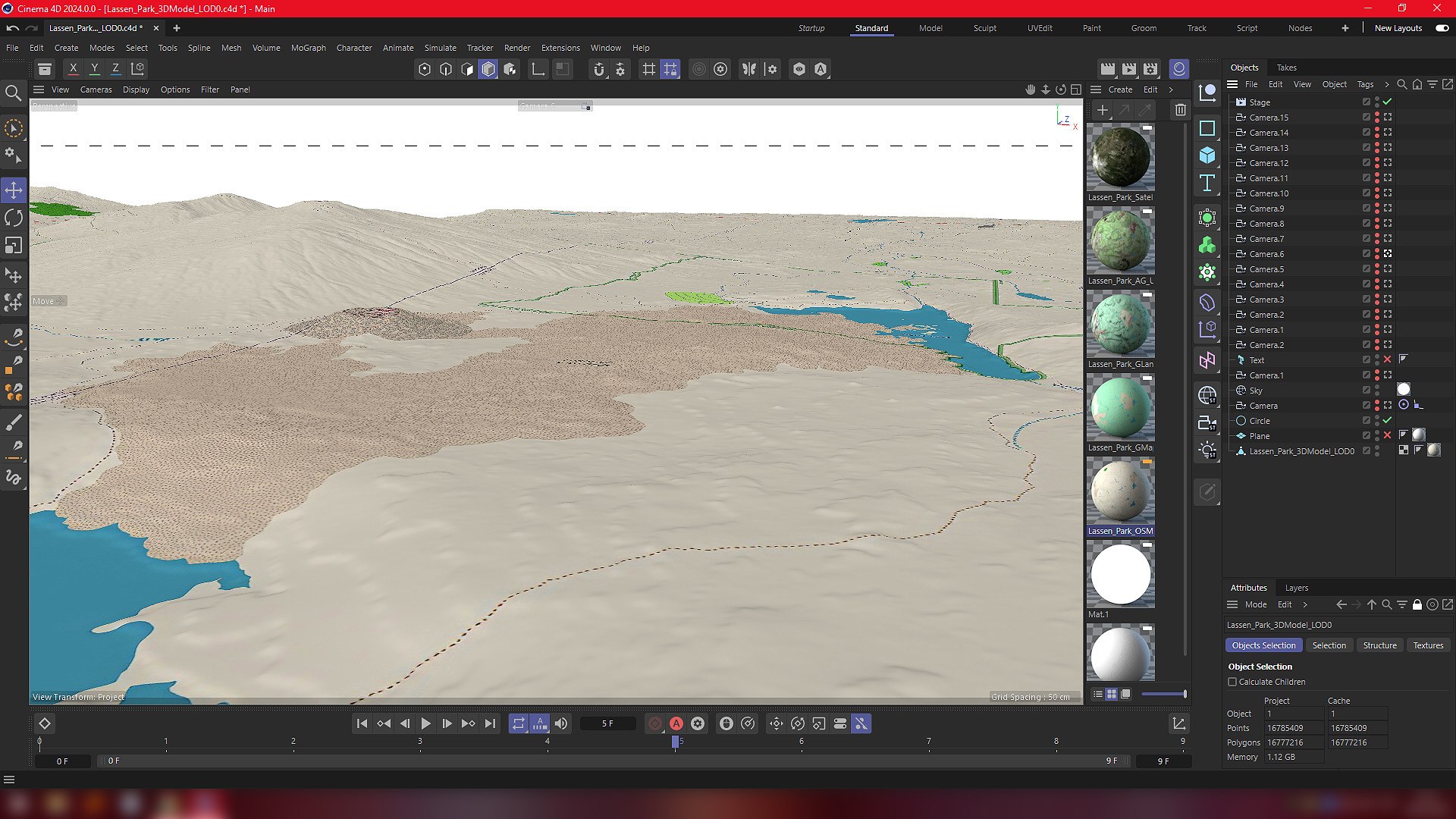Switch to the Takes tab
This screenshot has height=819, width=1456.
(1287, 67)
